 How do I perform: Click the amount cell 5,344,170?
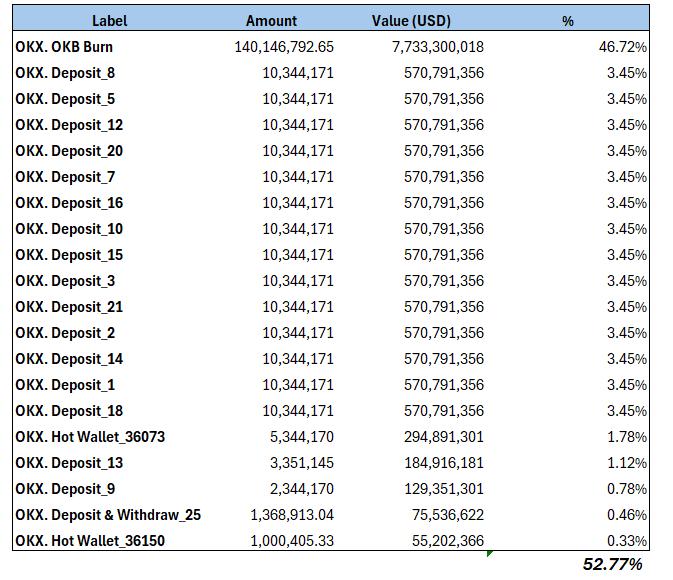coord(298,437)
